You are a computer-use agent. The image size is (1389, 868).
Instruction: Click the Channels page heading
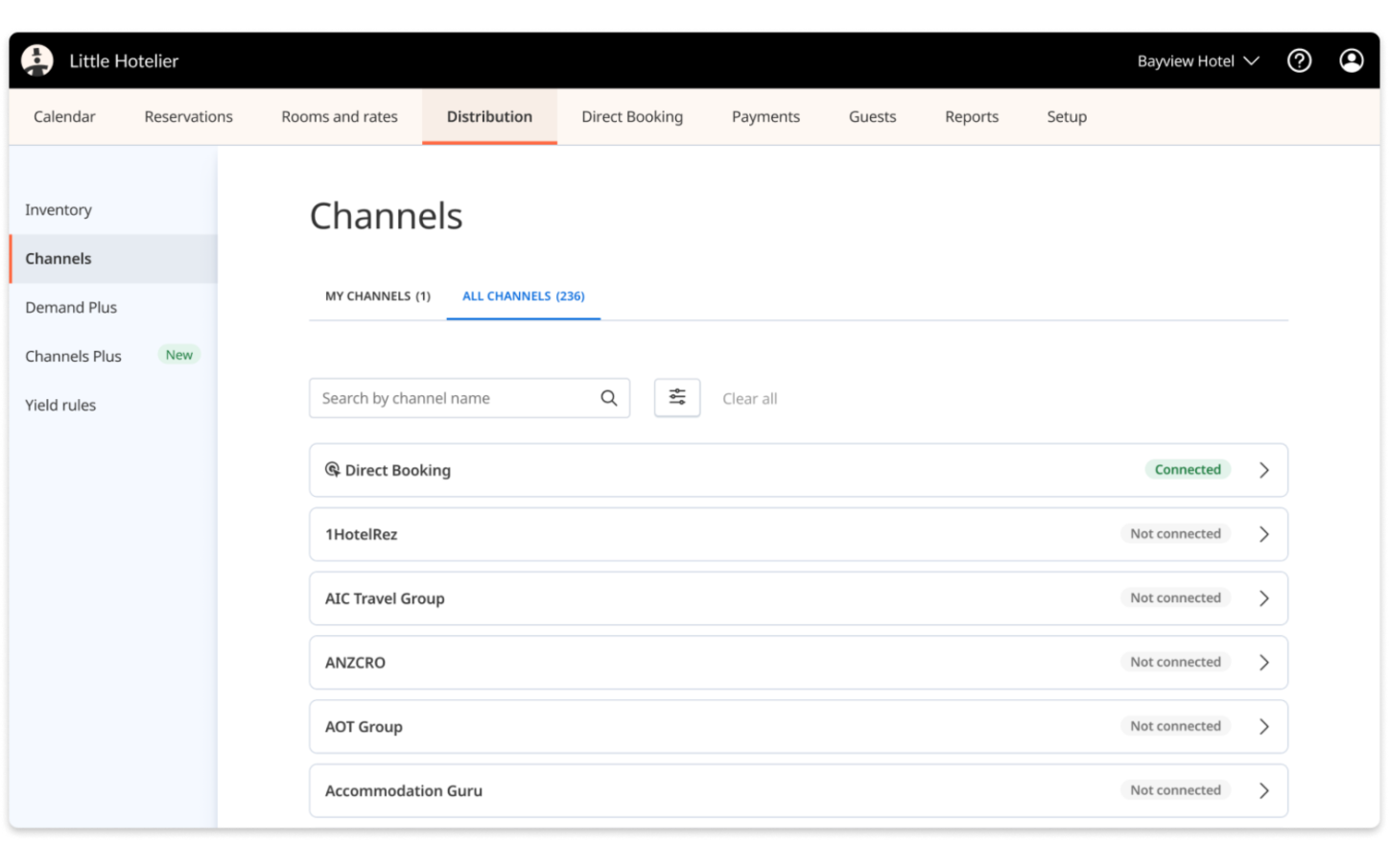(386, 217)
